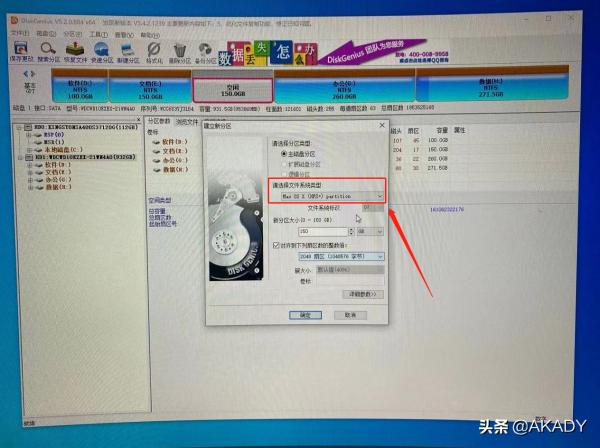The height and width of the screenshot is (448, 600).
Task: Click the disk navigation arrows icon beside partition bar
Action: (29, 73)
